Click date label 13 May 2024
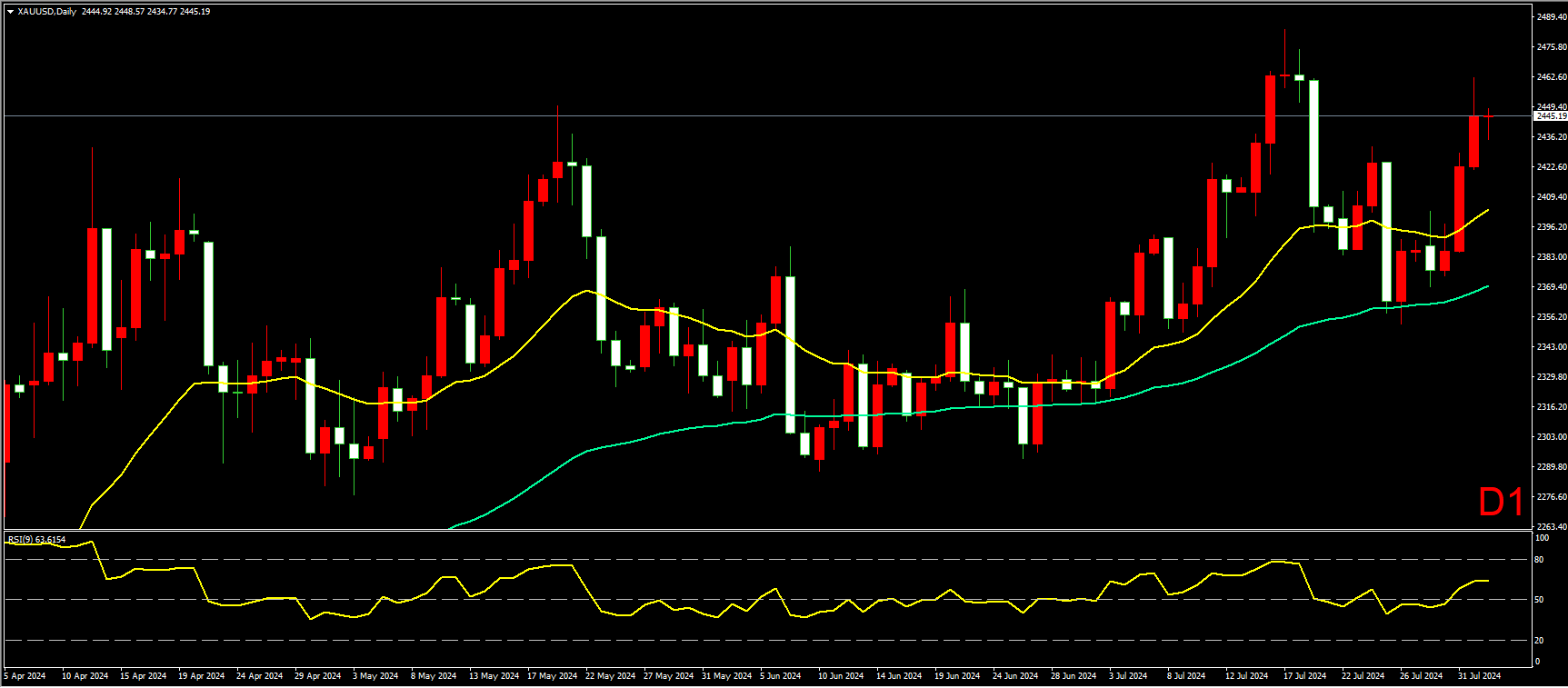Image resolution: width=1568 pixels, height=688 pixels. point(494,676)
